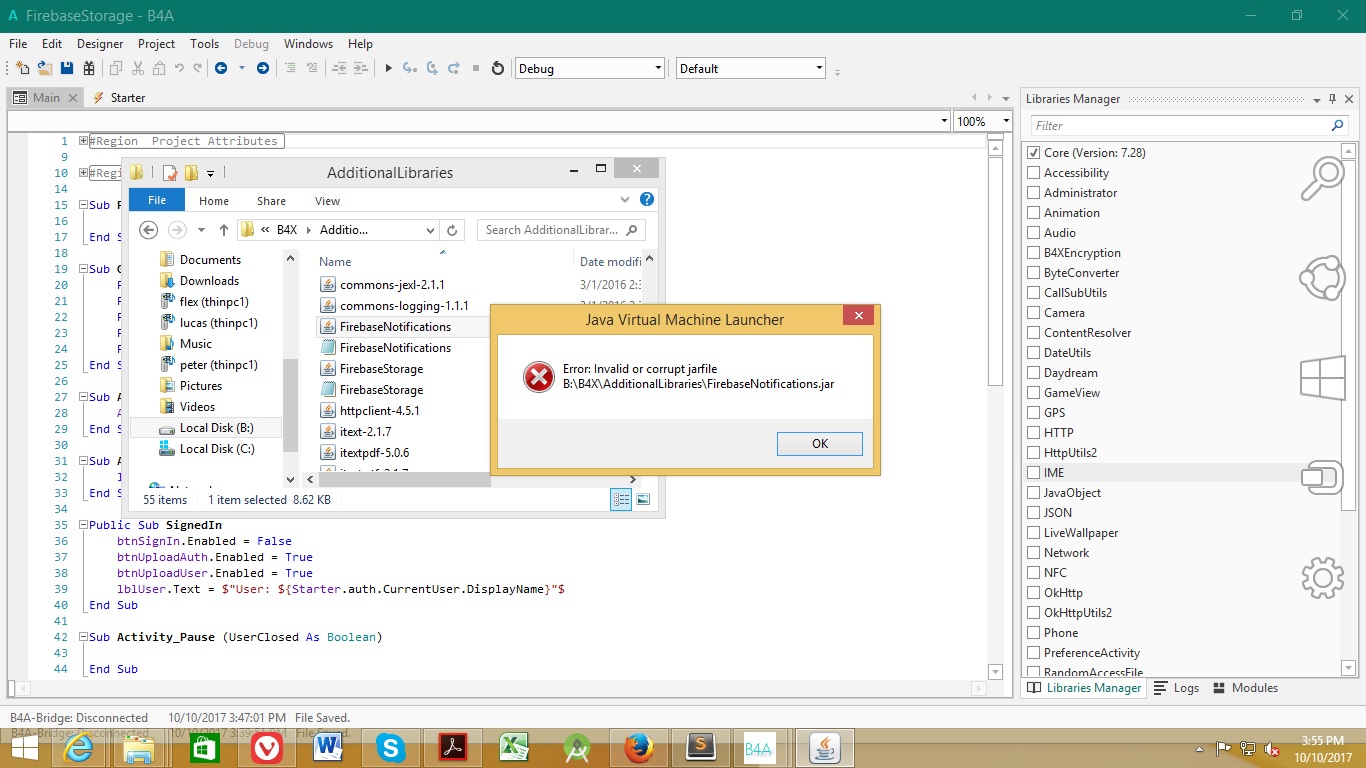1366x768 pixels.
Task: Close the Java Virtual Machine Launcher dialog
Action: click(858, 317)
